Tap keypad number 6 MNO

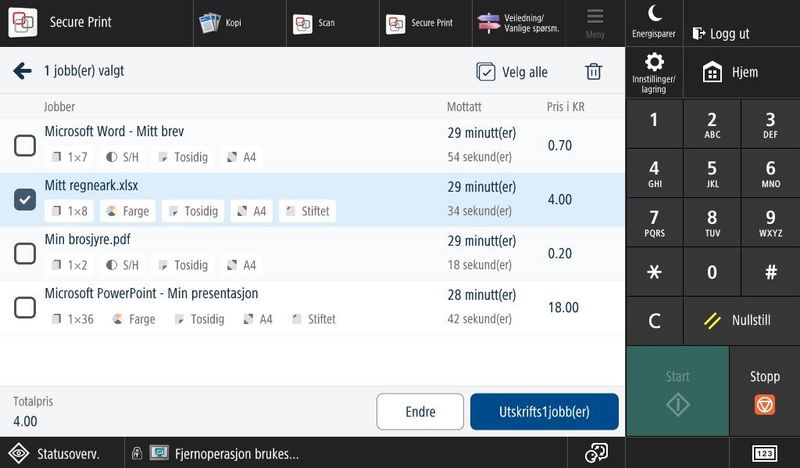(770, 173)
